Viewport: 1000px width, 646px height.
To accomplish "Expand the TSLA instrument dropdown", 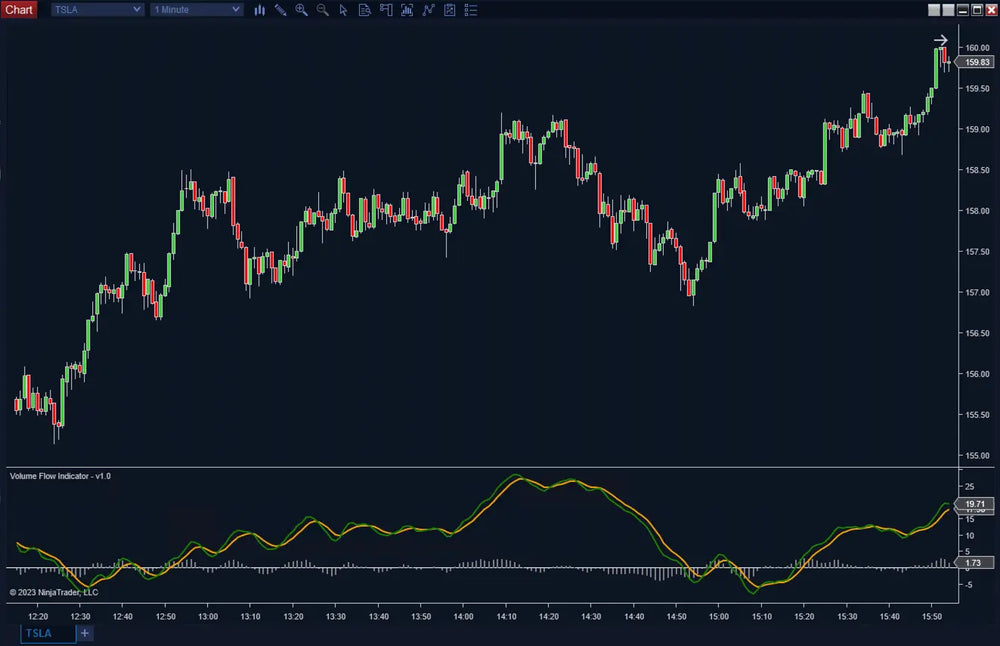I will click(96, 10).
